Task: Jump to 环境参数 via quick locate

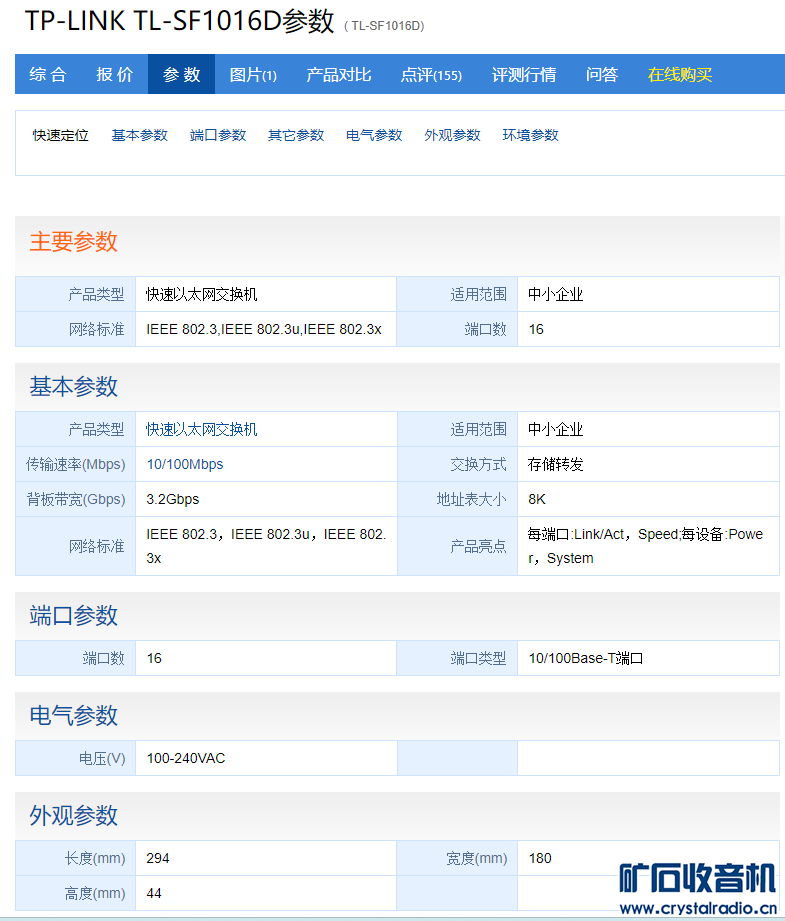Action: tap(531, 135)
